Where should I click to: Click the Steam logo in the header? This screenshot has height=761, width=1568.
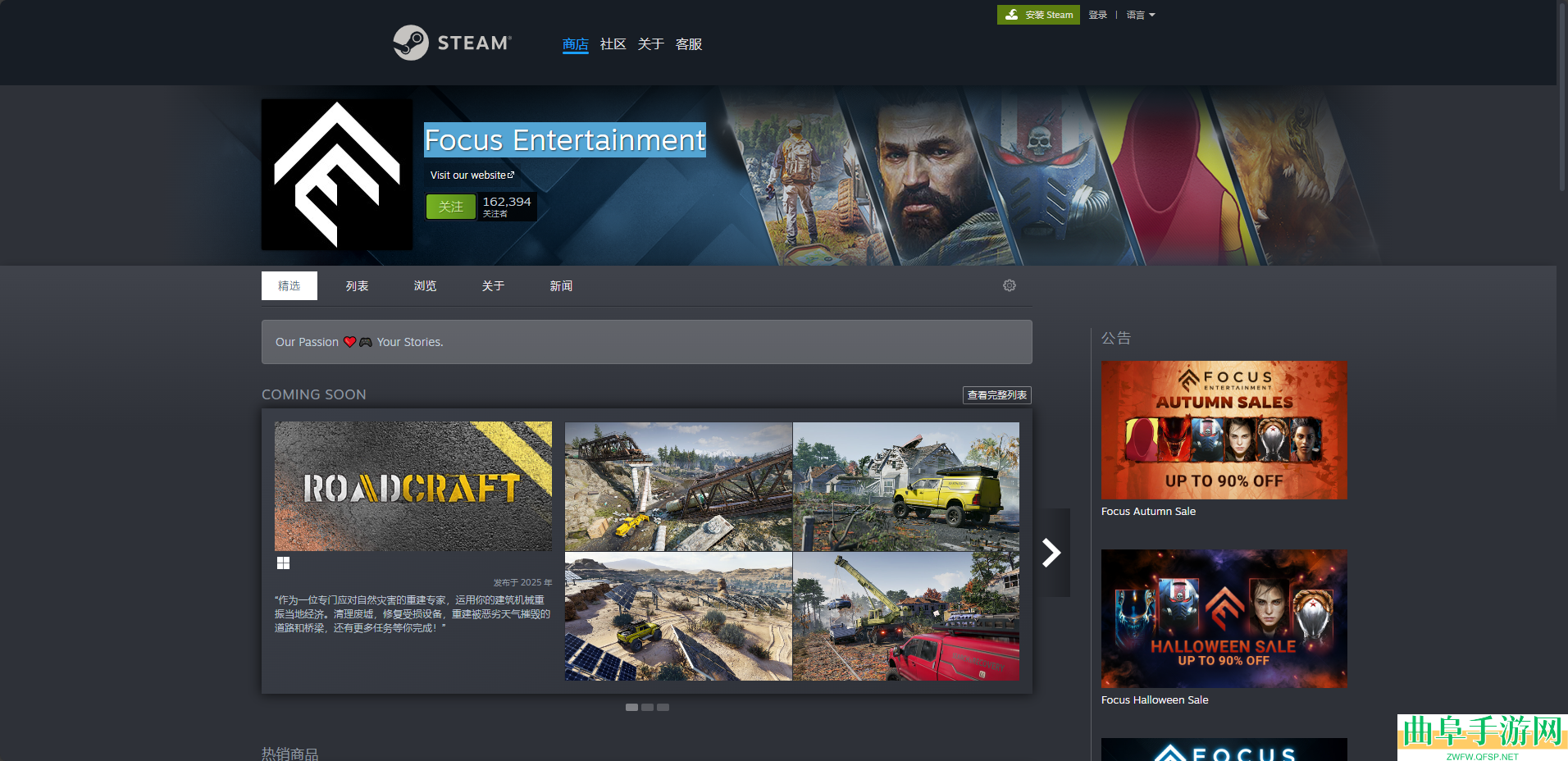tap(452, 43)
